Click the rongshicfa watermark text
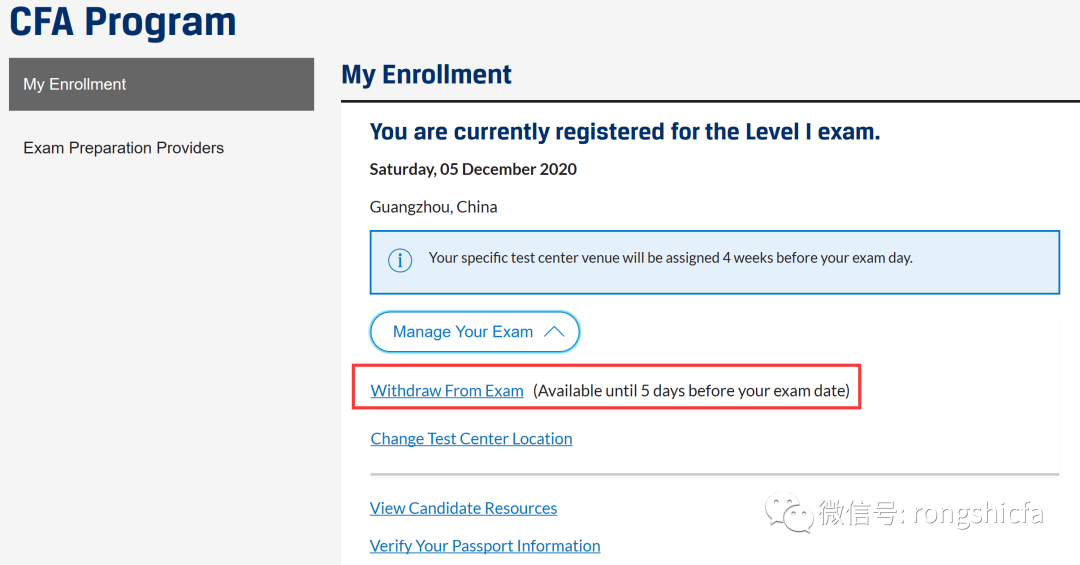1080x565 pixels. 930,515
